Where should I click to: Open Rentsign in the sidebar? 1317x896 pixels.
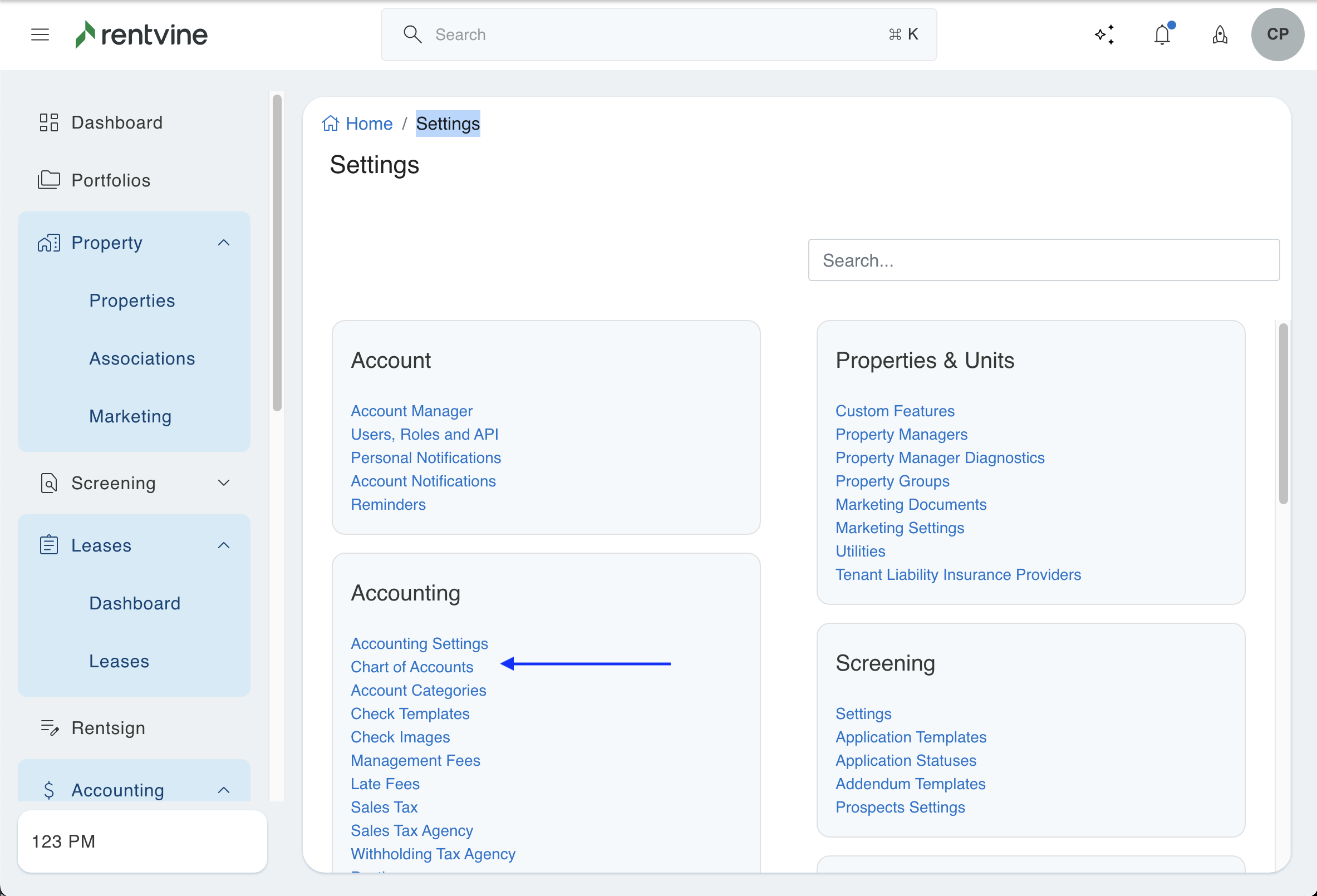[x=107, y=728]
